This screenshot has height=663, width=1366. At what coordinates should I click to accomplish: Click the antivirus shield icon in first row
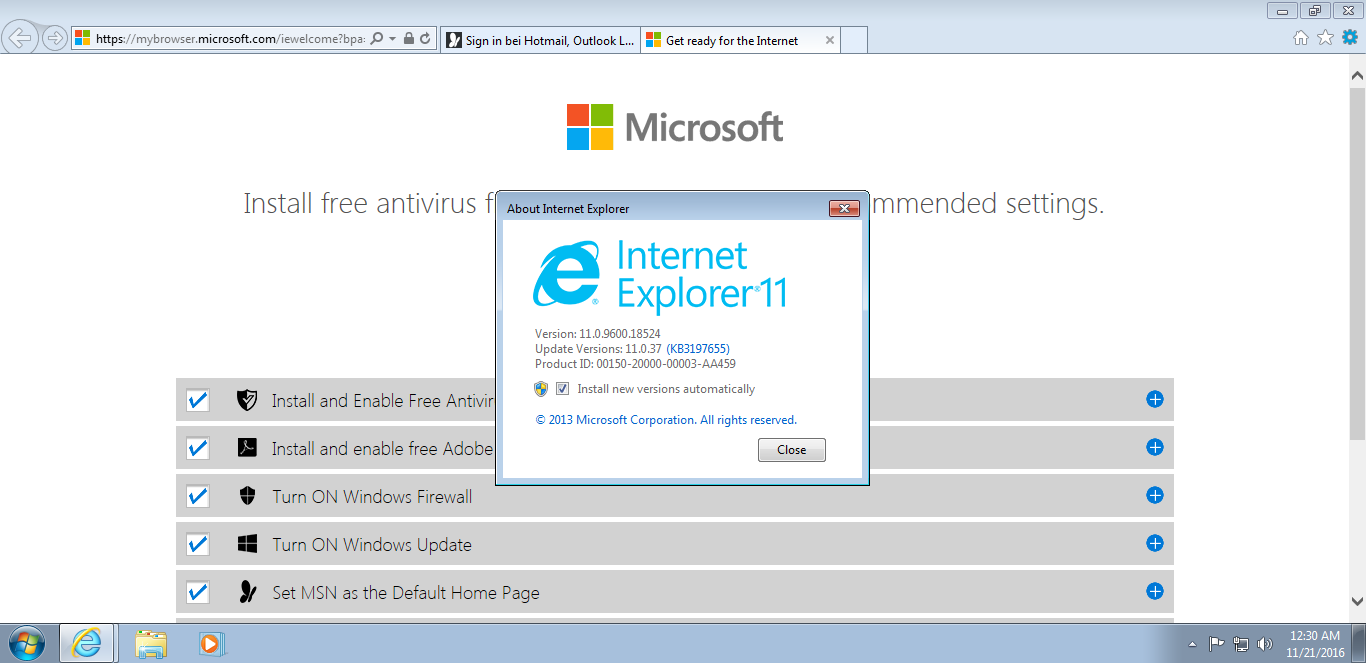point(247,400)
